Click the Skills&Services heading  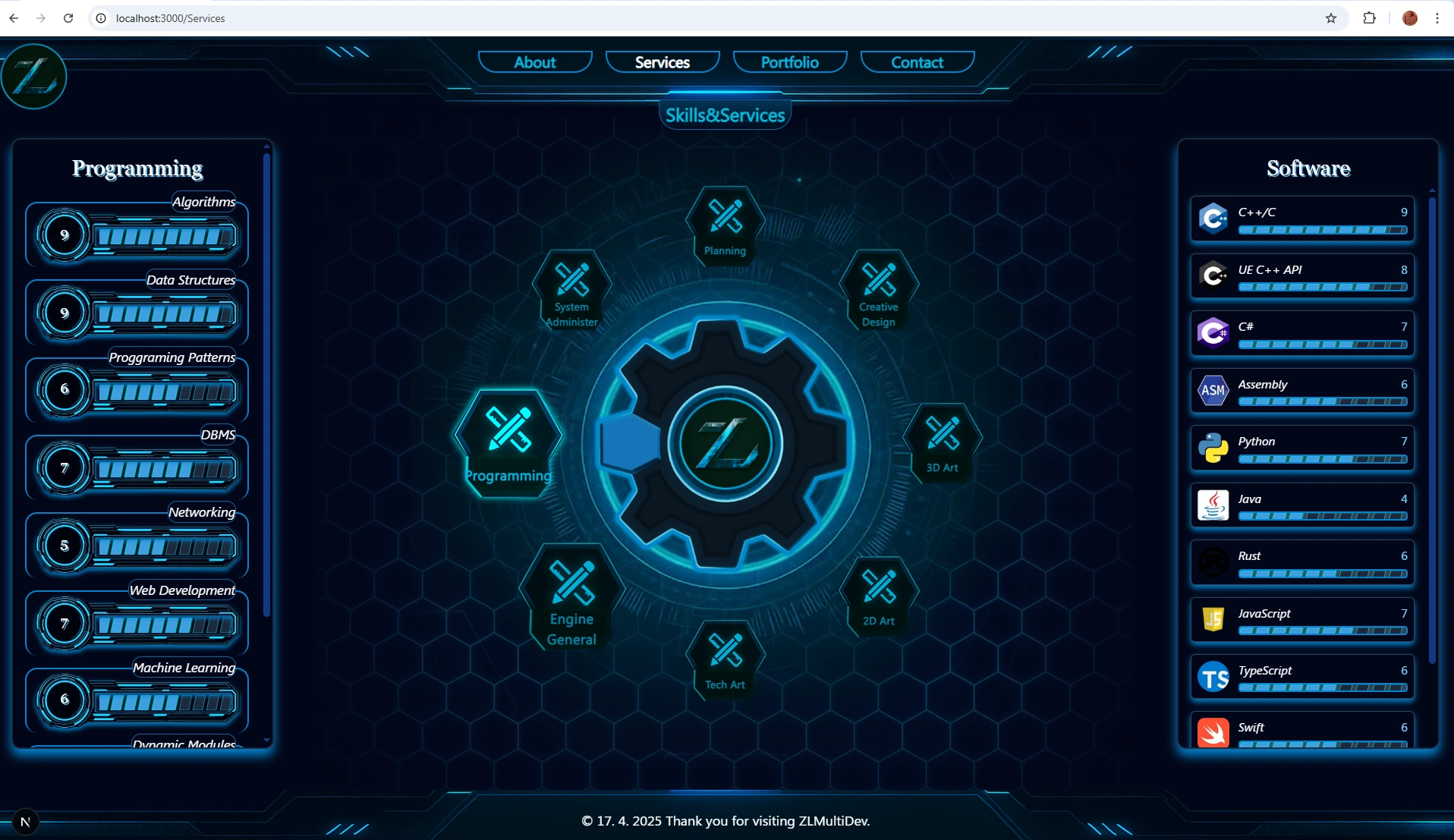pyautogui.click(x=725, y=115)
